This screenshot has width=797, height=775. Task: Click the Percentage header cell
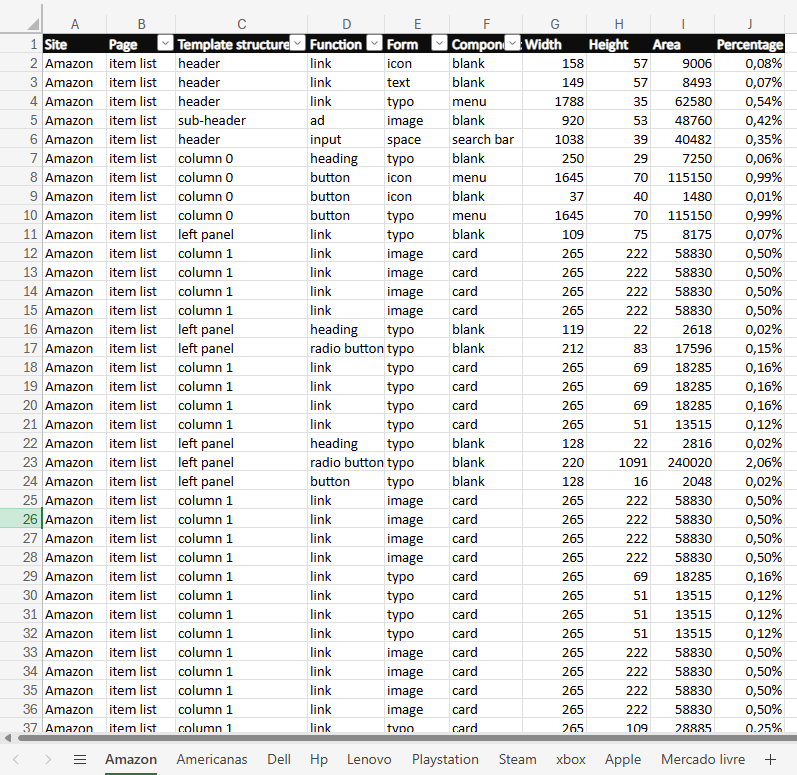pyautogui.click(x=750, y=44)
